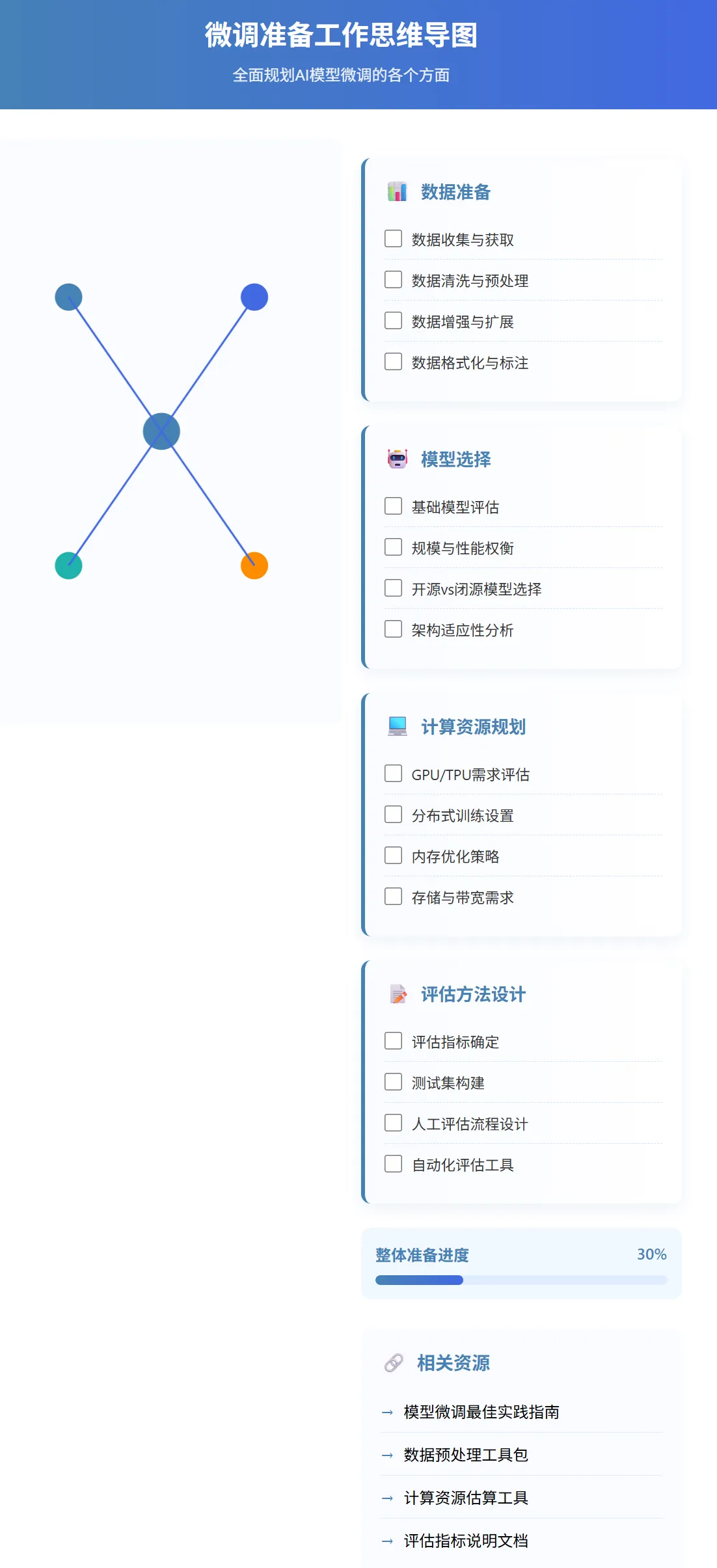Select the central node of the mind map
Screen dimensions: 717x1568
pyautogui.click(x=161, y=429)
